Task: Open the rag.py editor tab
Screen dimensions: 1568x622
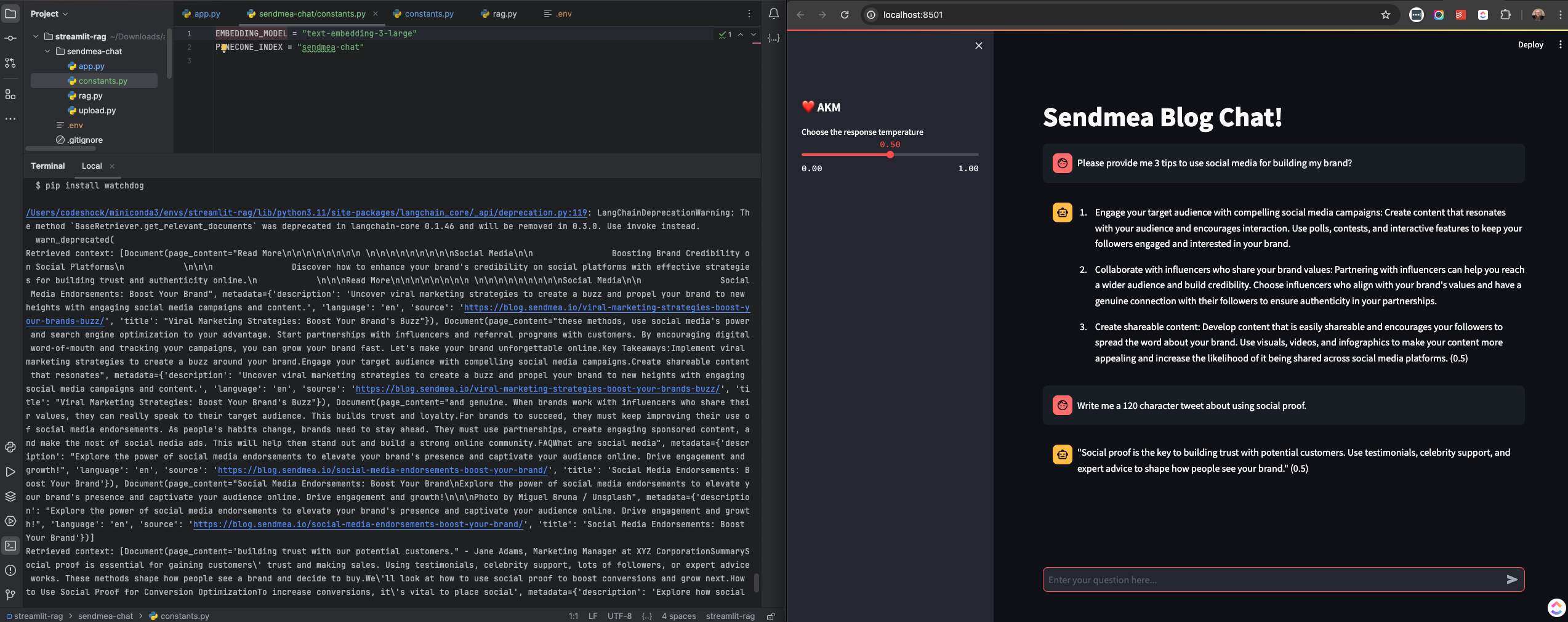Action: click(499, 14)
